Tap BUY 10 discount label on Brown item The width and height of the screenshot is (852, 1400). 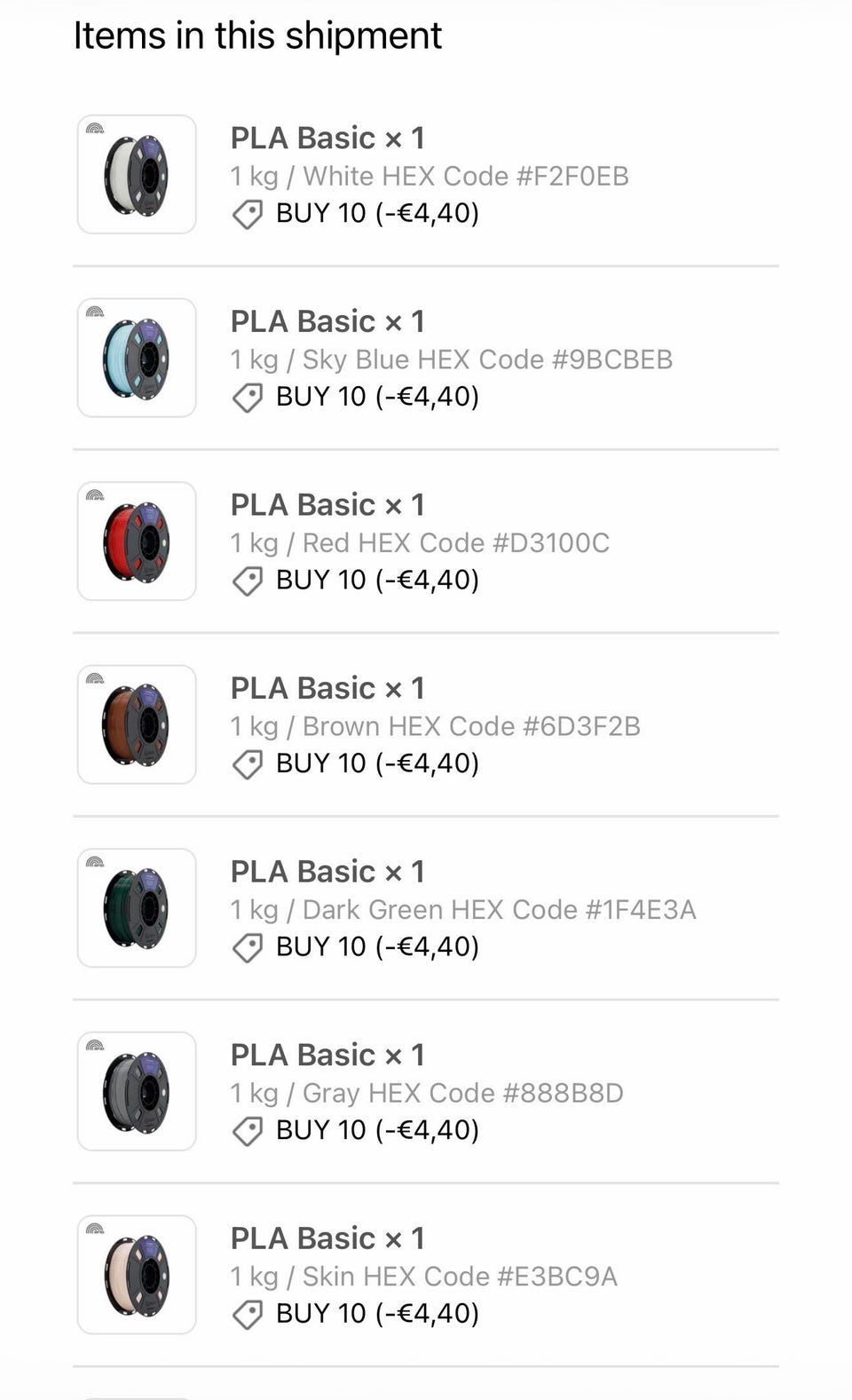tap(377, 763)
